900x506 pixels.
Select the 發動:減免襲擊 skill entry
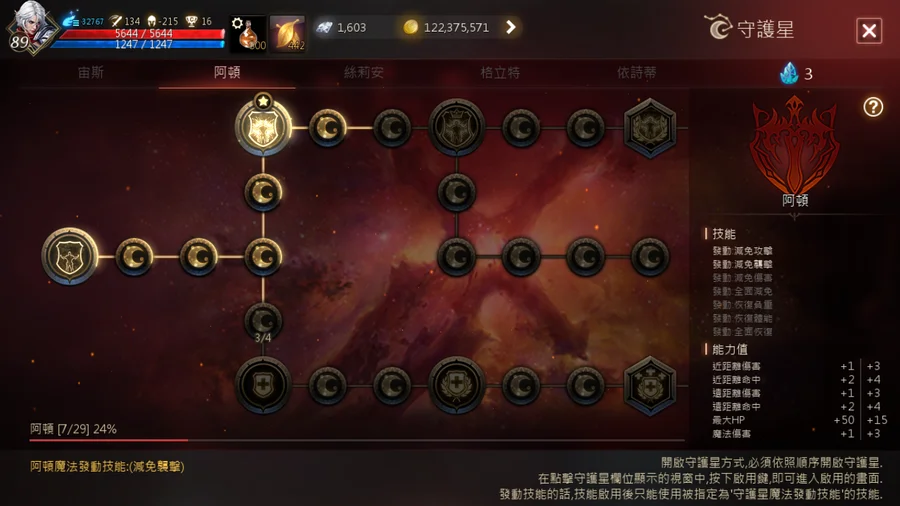pos(742,264)
